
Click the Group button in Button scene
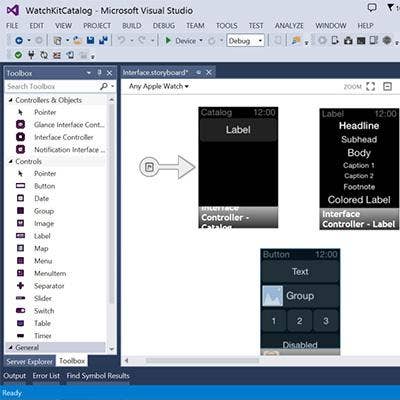pyautogui.click(x=300, y=296)
